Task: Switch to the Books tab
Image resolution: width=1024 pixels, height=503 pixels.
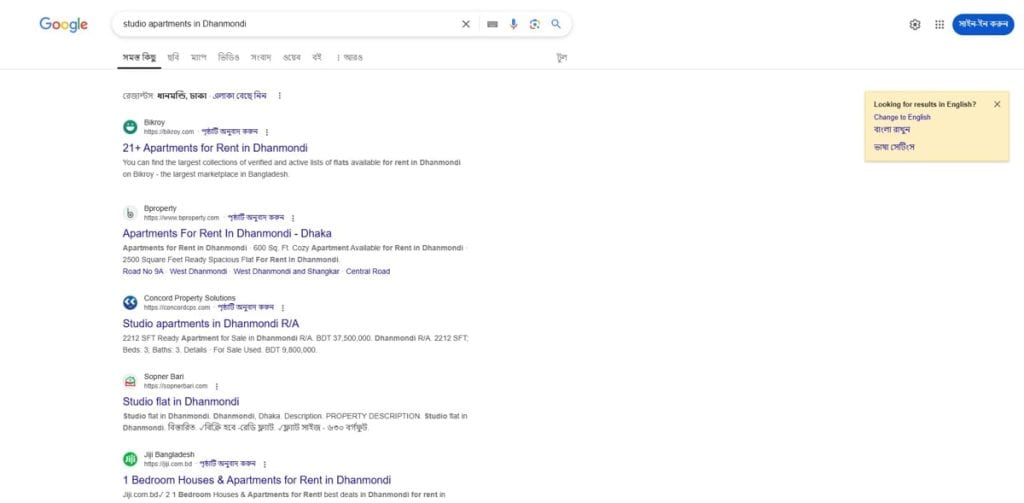Action: (317, 57)
